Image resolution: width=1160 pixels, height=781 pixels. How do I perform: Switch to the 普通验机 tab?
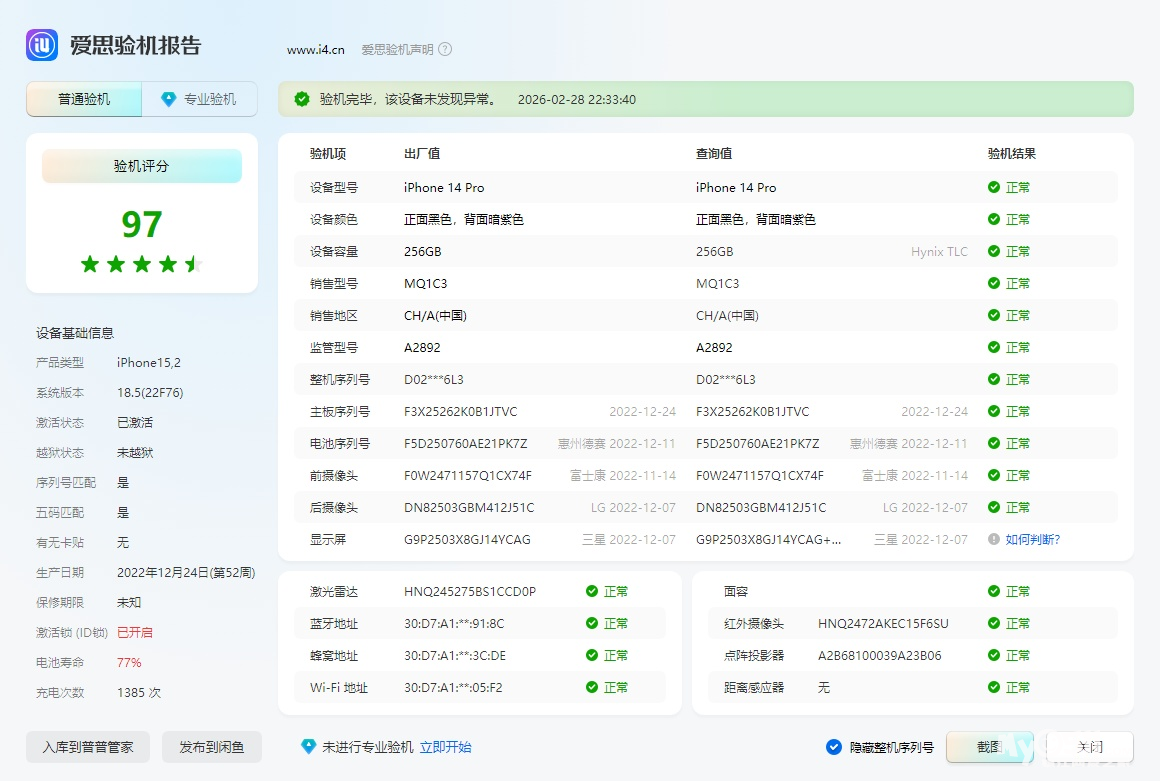coord(84,99)
